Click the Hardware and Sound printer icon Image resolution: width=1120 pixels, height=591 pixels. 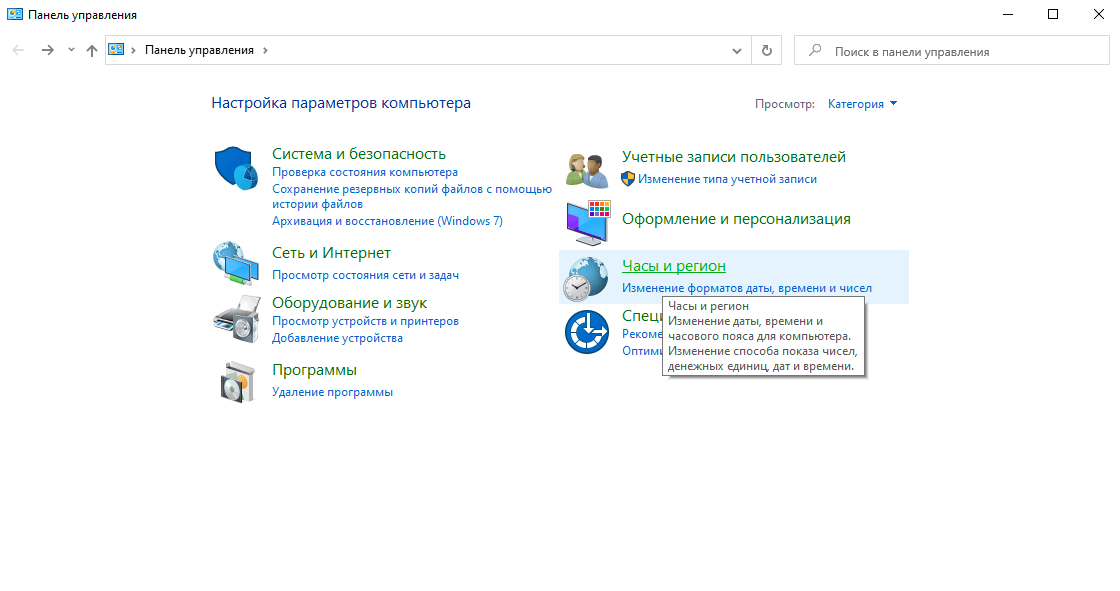click(237, 318)
